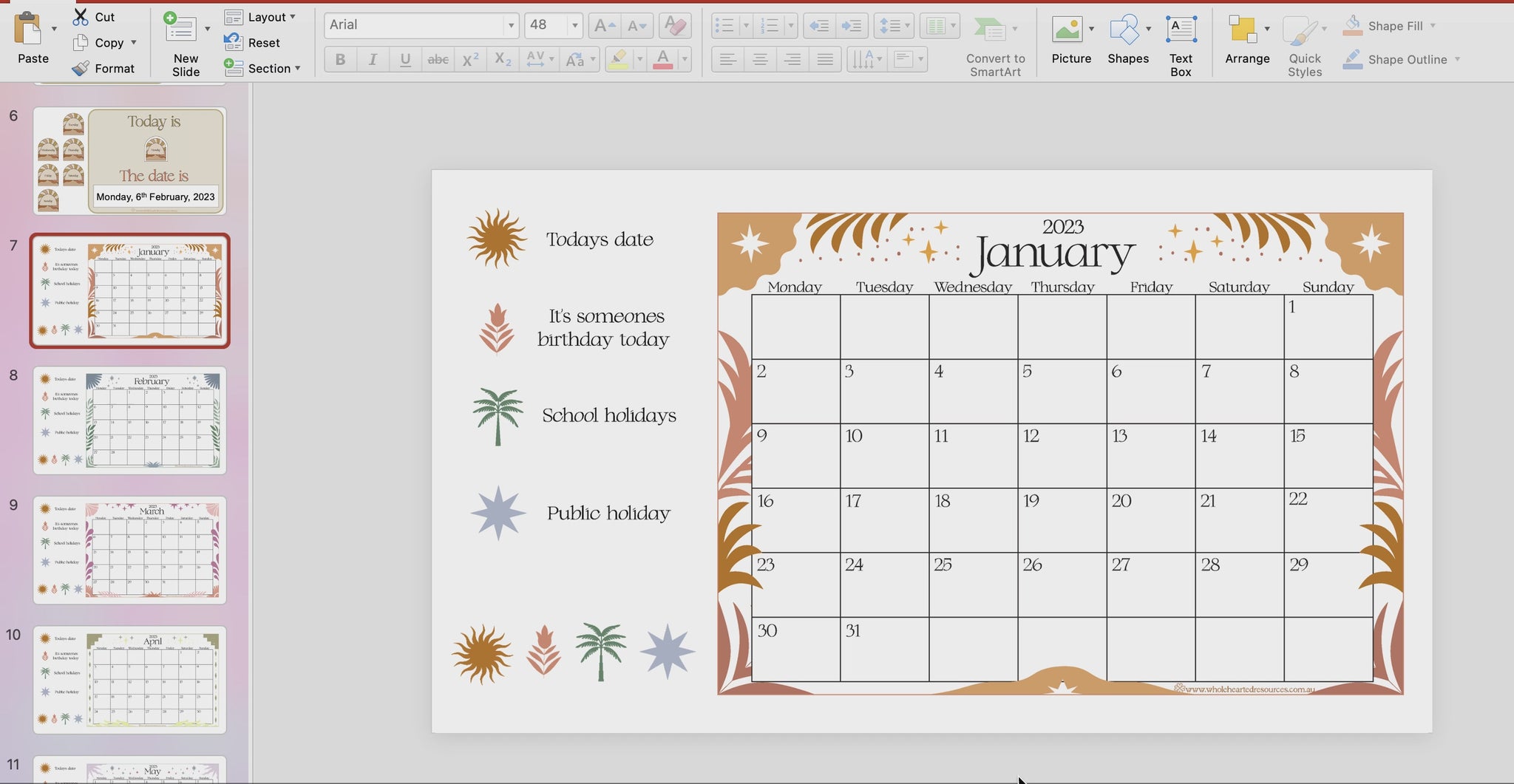Decrease list indent level

pos(819,26)
